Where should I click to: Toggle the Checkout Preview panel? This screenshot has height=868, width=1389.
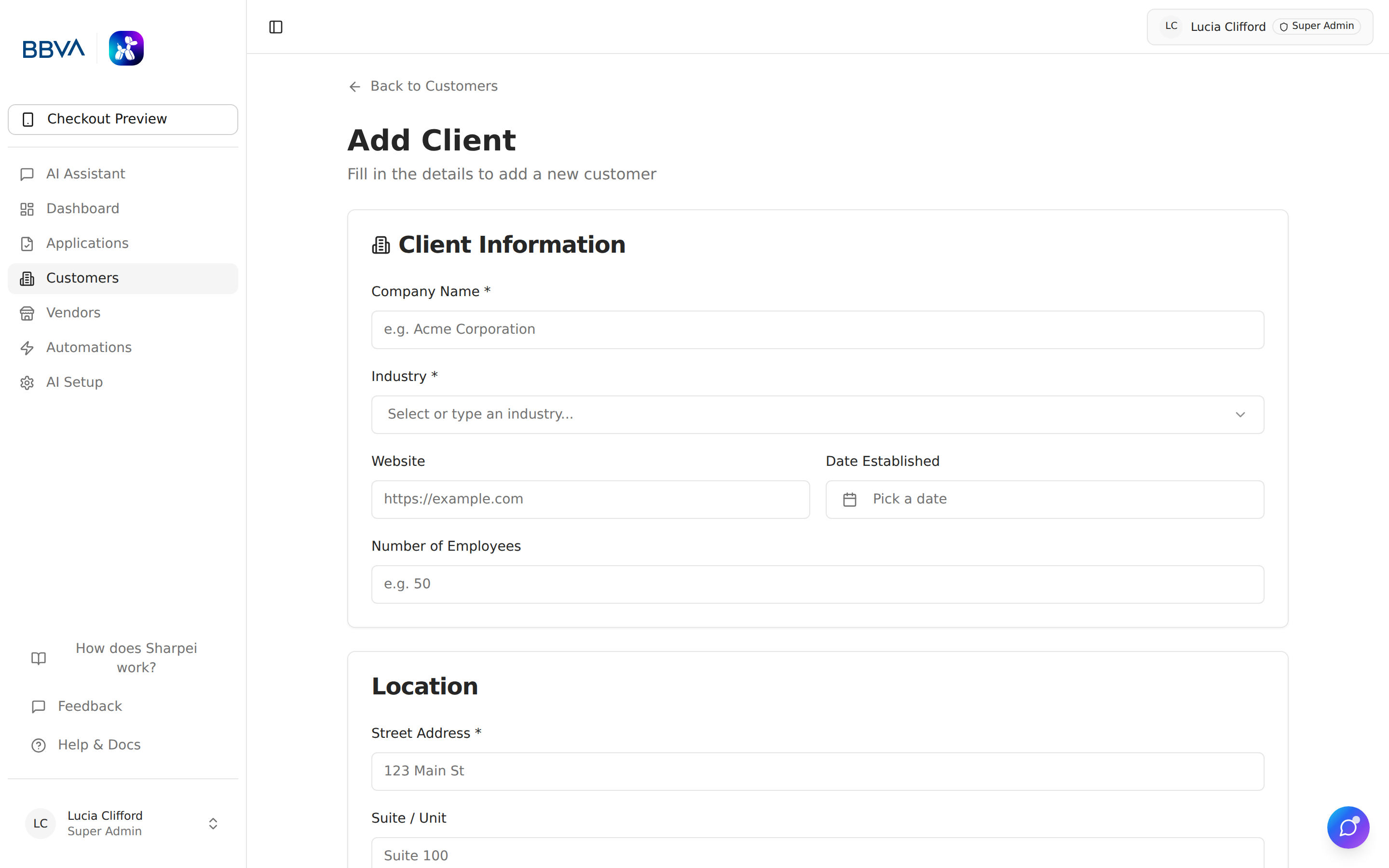[x=122, y=119]
